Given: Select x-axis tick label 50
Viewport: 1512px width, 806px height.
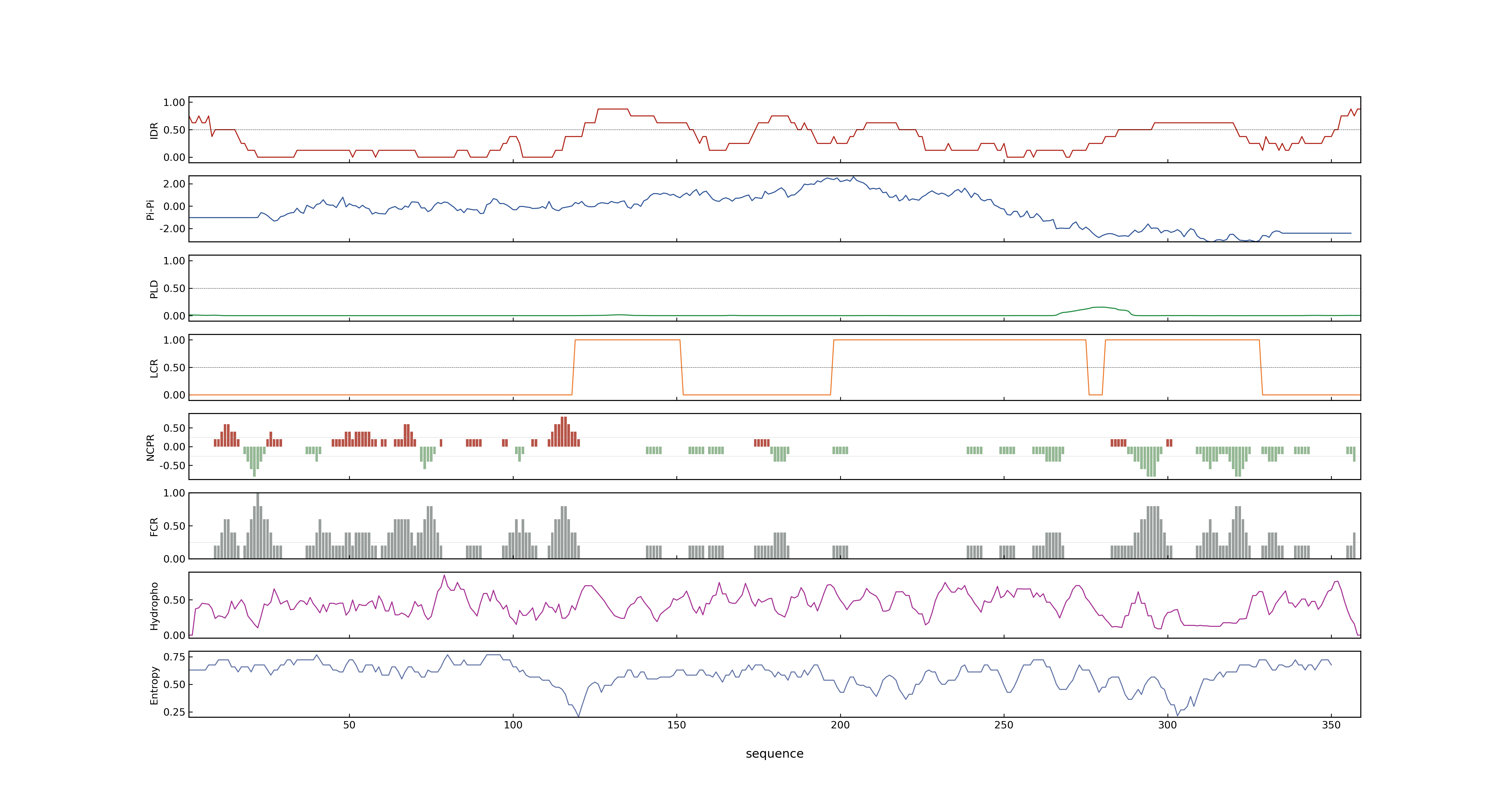Looking at the screenshot, I should tap(349, 725).
